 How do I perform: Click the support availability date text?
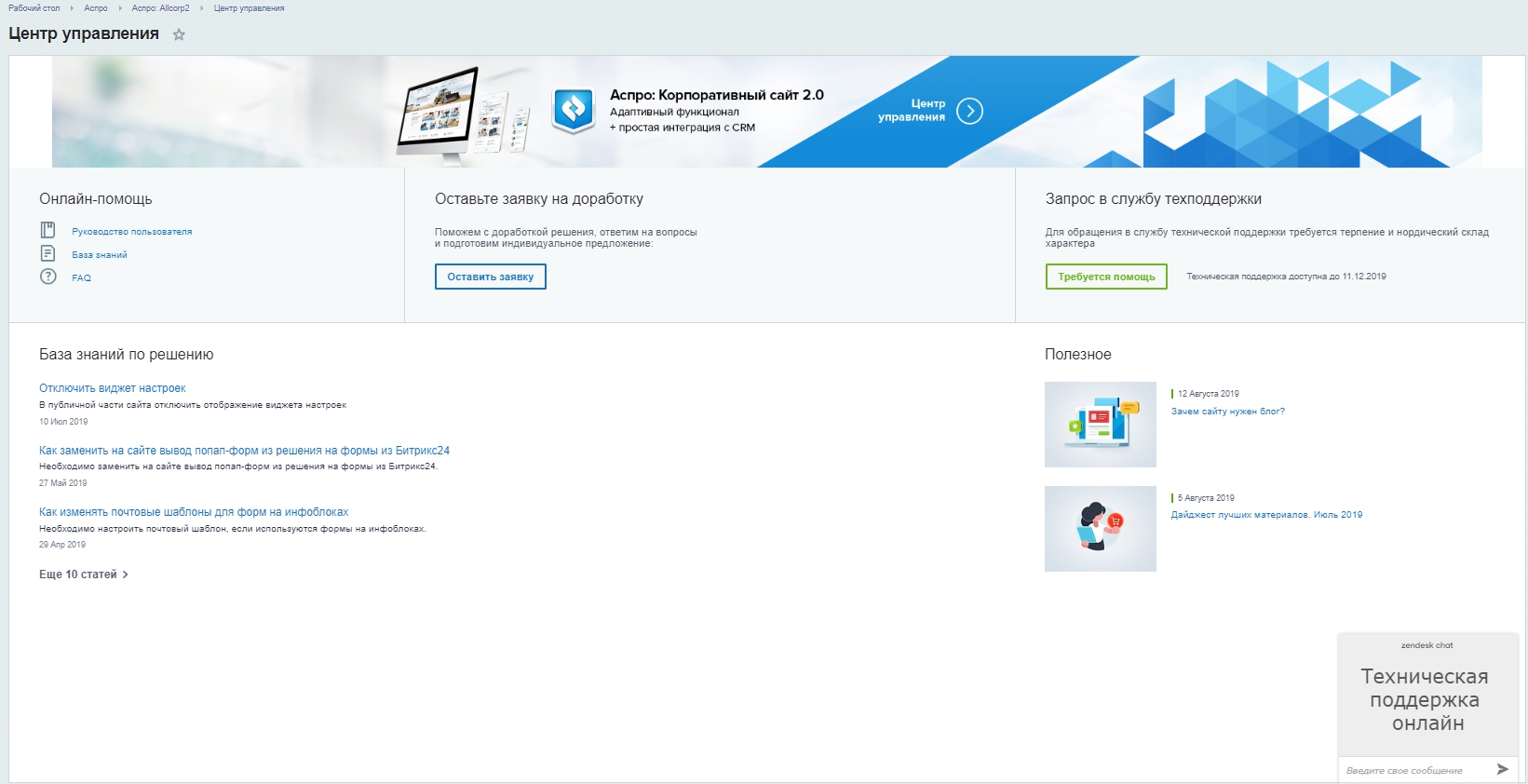pyautogui.click(x=1286, y=277)
